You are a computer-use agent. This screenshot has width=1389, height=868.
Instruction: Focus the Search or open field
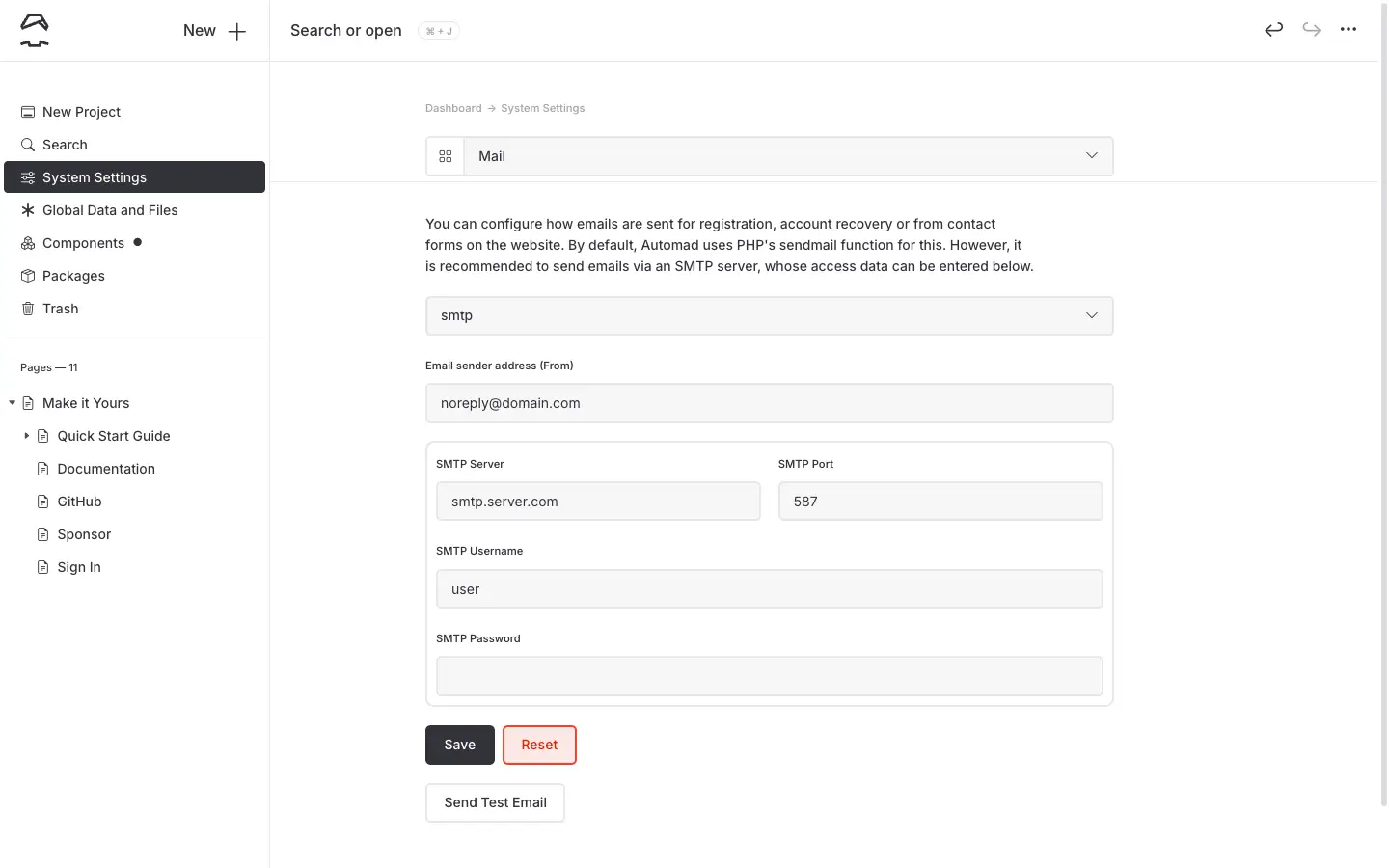tap(346, 31)
